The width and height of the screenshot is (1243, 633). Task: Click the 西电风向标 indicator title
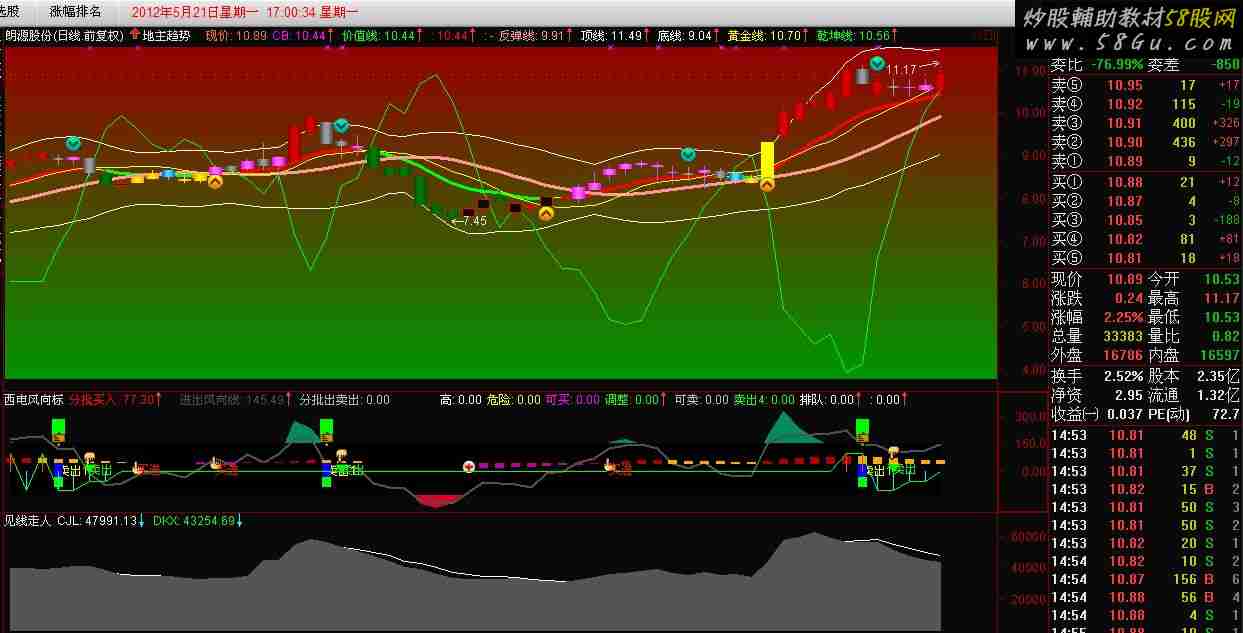pos(33,400)
